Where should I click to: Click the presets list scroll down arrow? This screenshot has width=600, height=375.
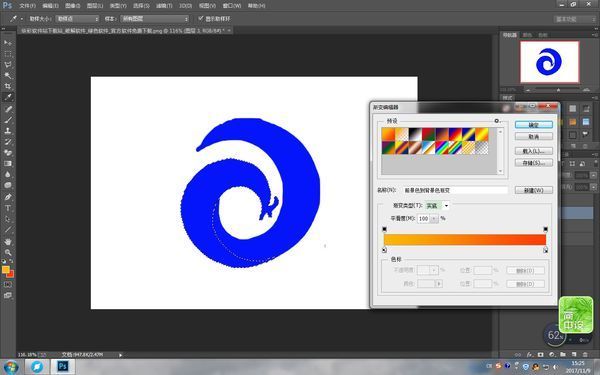(501, 171)
